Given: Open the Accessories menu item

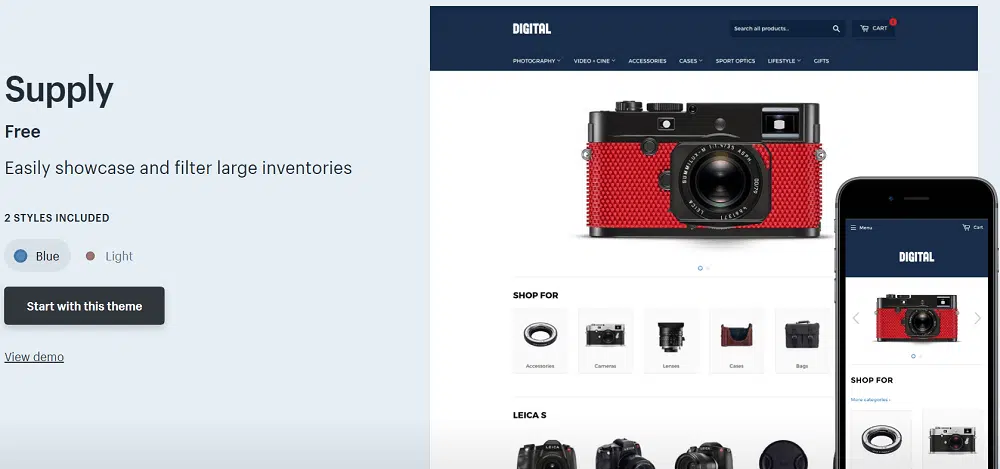Looking at the screenshot, I should [x=647, y=61].
